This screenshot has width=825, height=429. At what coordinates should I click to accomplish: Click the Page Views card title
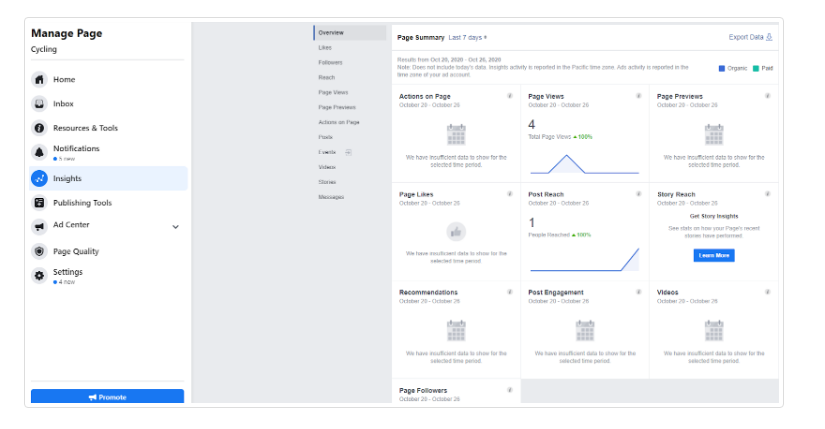click(x=546, y=96)
